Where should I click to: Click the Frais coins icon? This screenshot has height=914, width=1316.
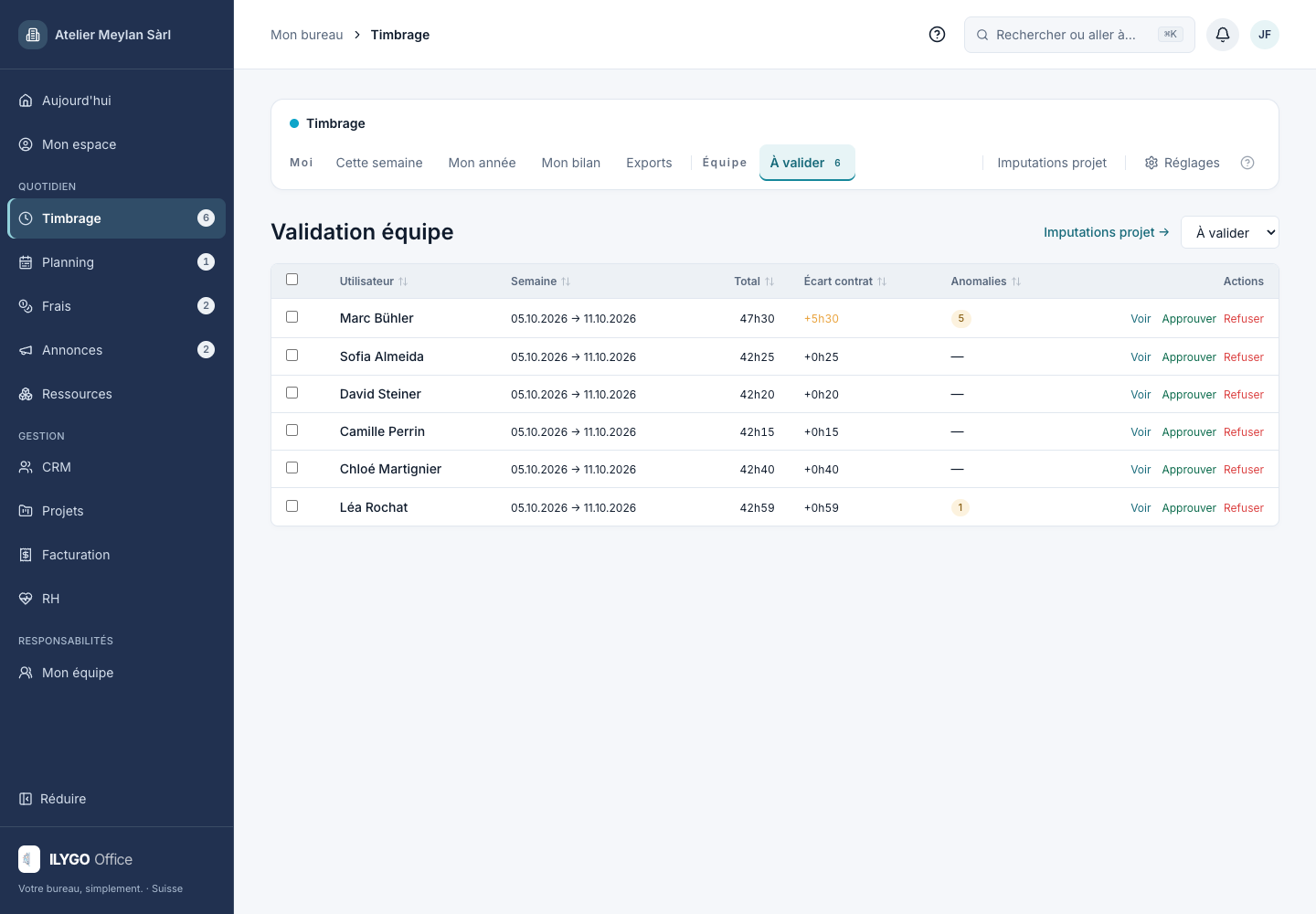[x=26, y=306]
